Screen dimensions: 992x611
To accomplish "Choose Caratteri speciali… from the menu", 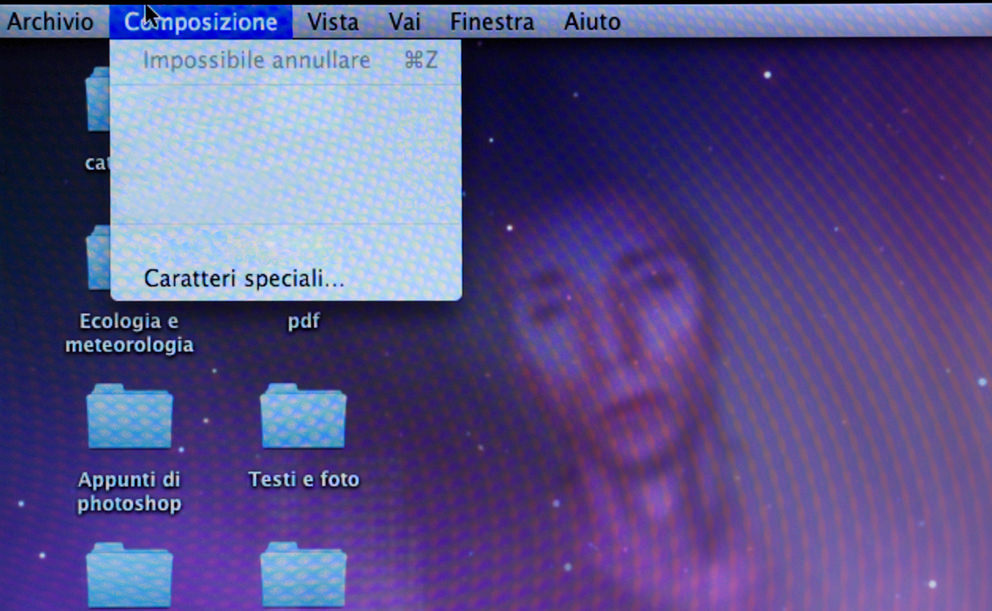I will tap(244, 279).
